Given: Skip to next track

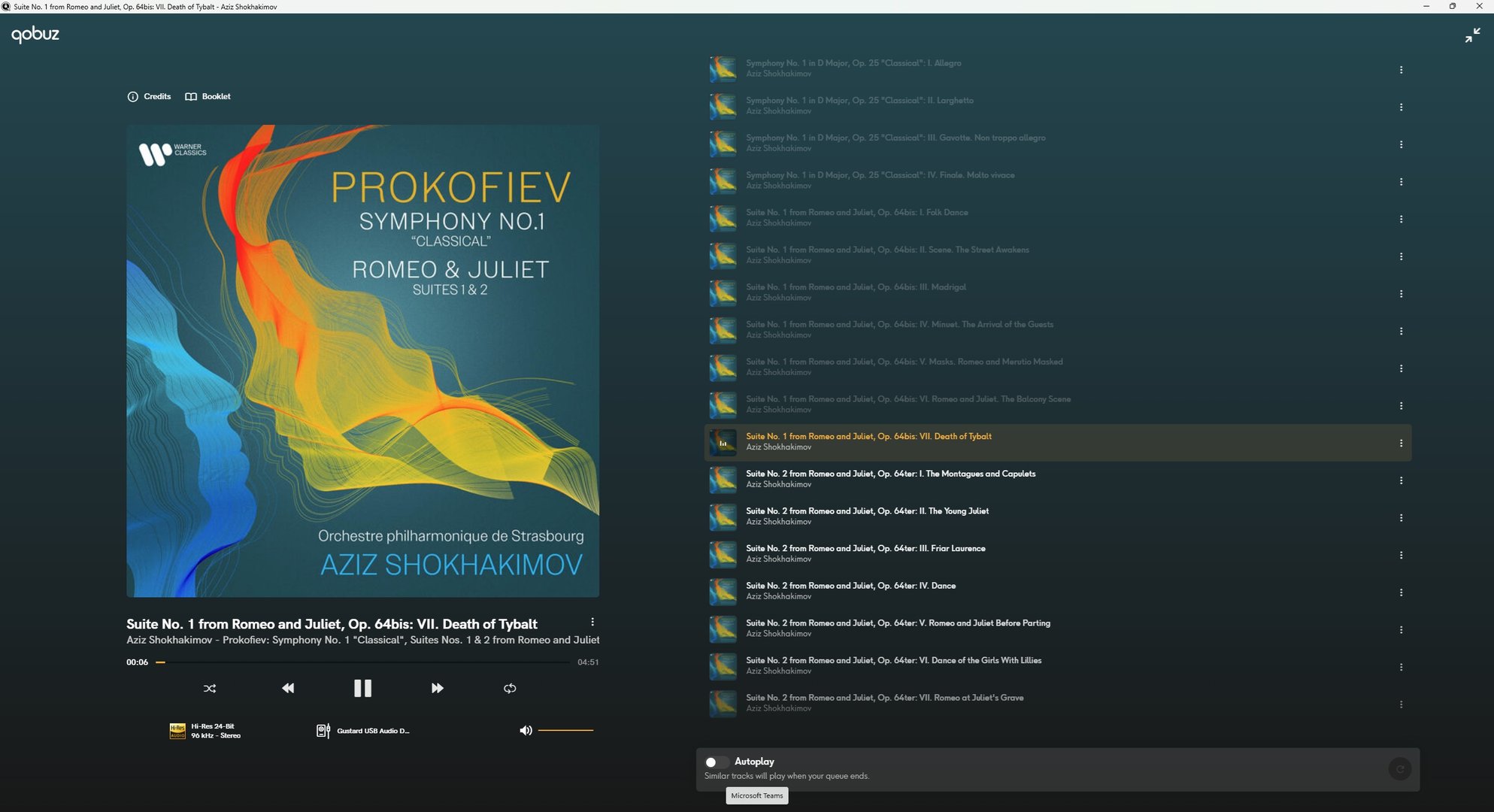Looking at the screenshot, I should tap(437, 689).
